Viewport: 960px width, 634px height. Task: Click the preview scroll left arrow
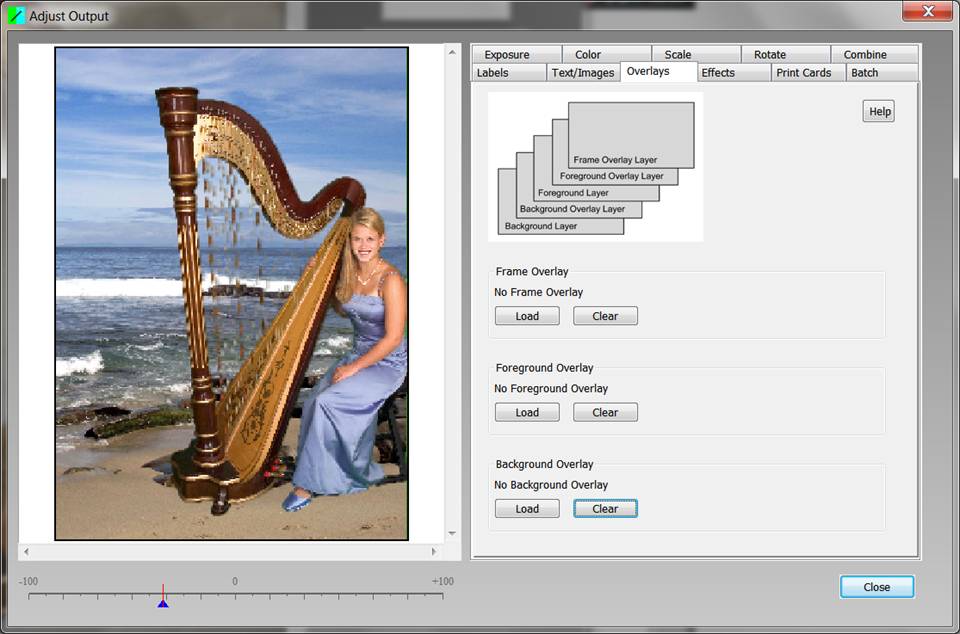(26, 552)
